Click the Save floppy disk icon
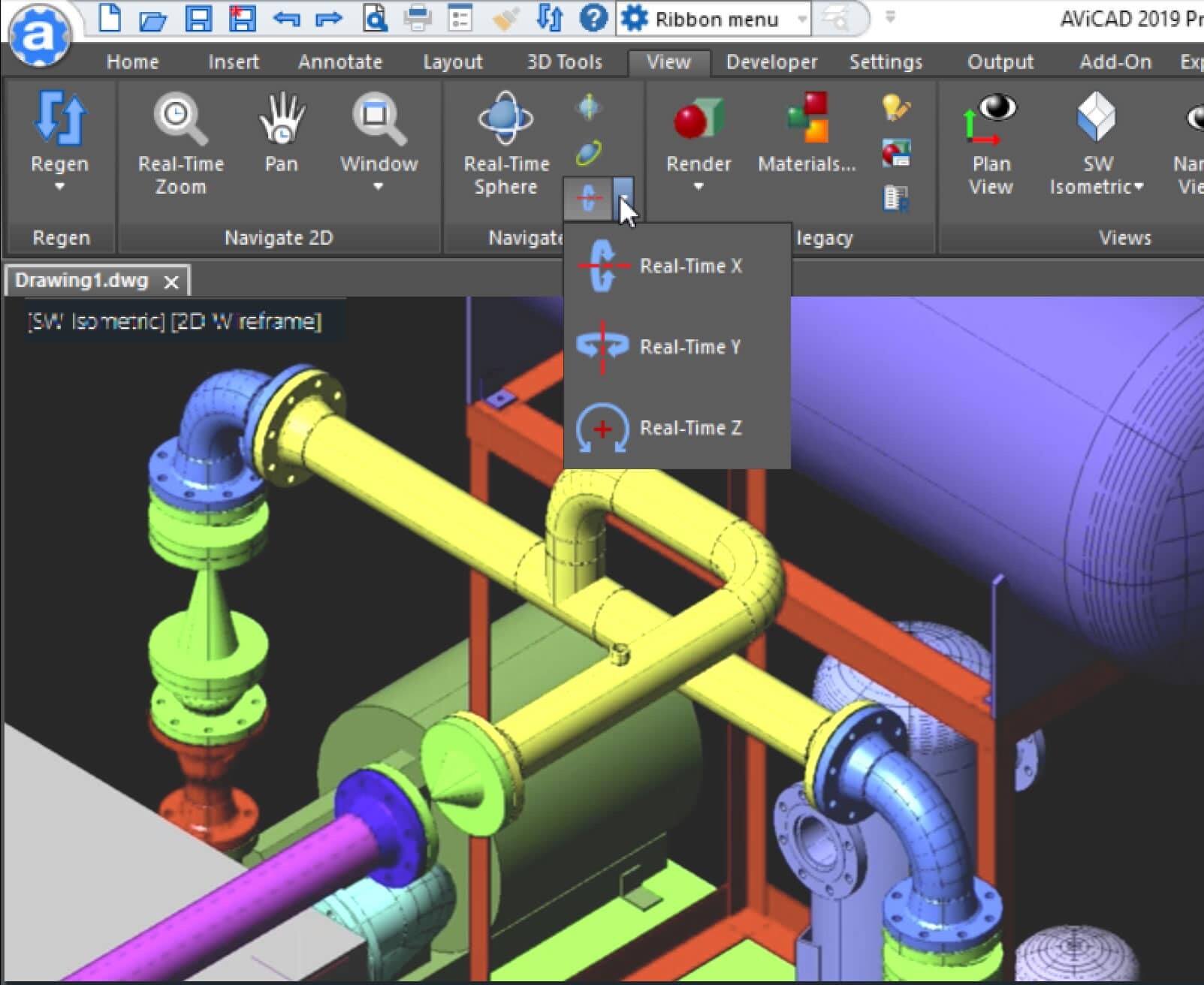Viewport: 1204px width, 985px height. (x=198, y=18)
